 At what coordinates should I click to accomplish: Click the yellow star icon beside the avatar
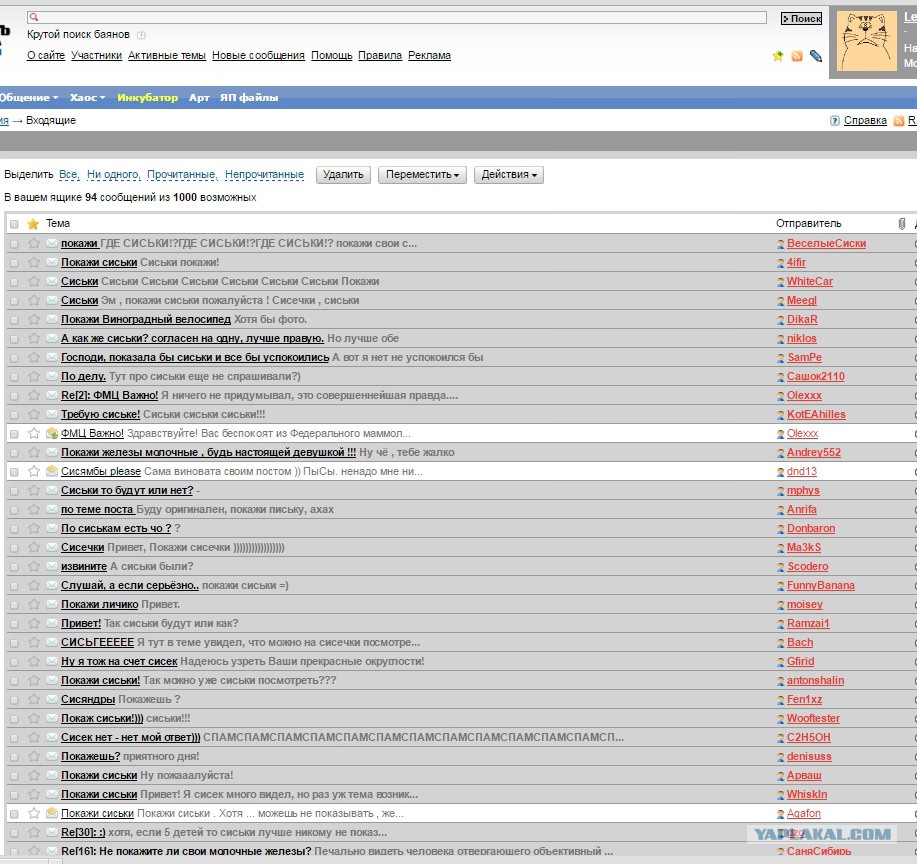coord(778,56)
